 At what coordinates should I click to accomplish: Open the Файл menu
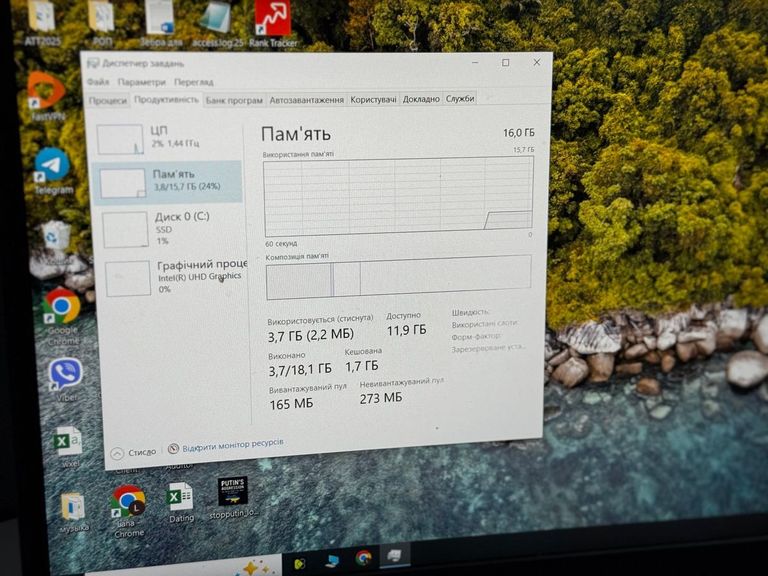(x=98, y=82)
